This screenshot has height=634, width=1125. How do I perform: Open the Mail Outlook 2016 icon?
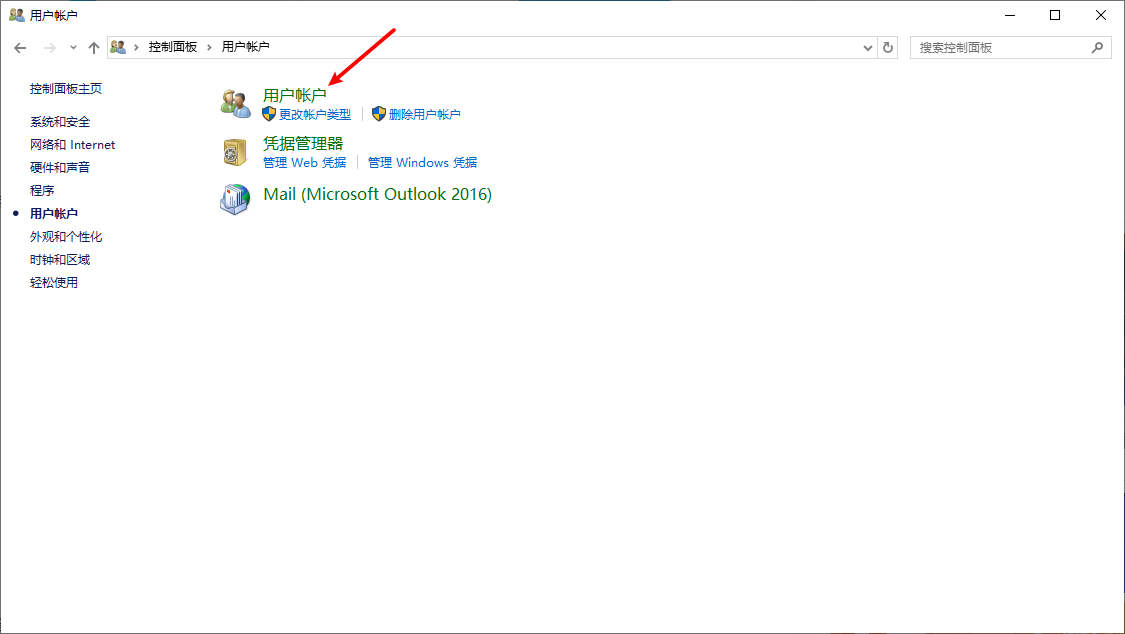click(235, 199)
